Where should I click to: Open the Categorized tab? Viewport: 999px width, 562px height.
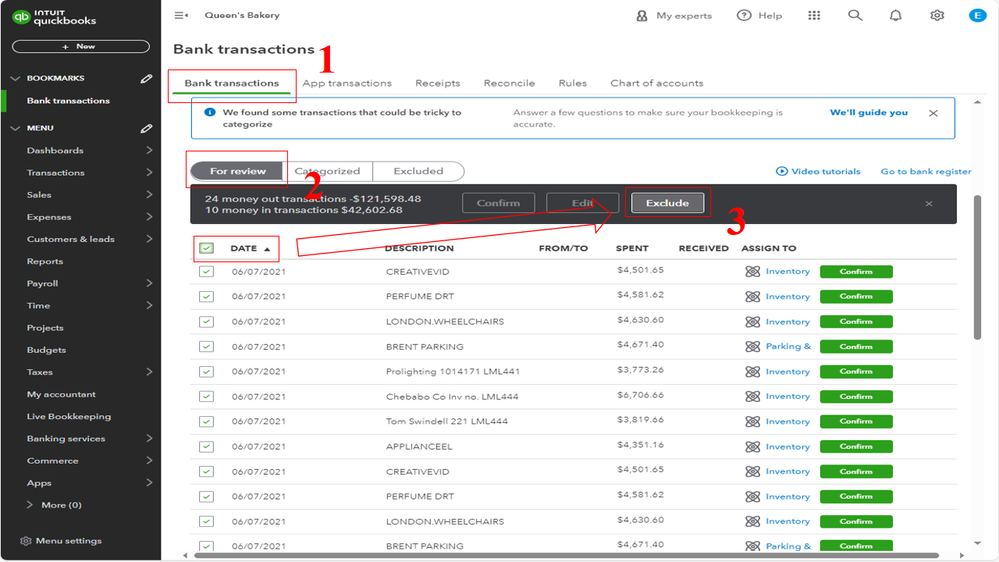tap(327, 171)
